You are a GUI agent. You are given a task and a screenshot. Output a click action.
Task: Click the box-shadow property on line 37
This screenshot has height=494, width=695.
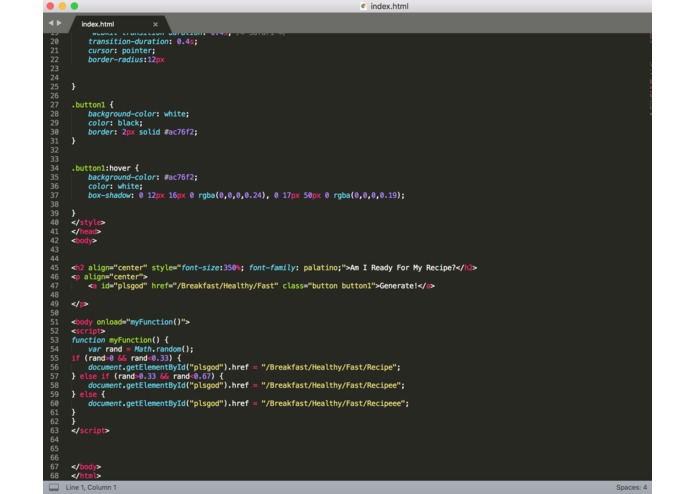pos(109,195)
